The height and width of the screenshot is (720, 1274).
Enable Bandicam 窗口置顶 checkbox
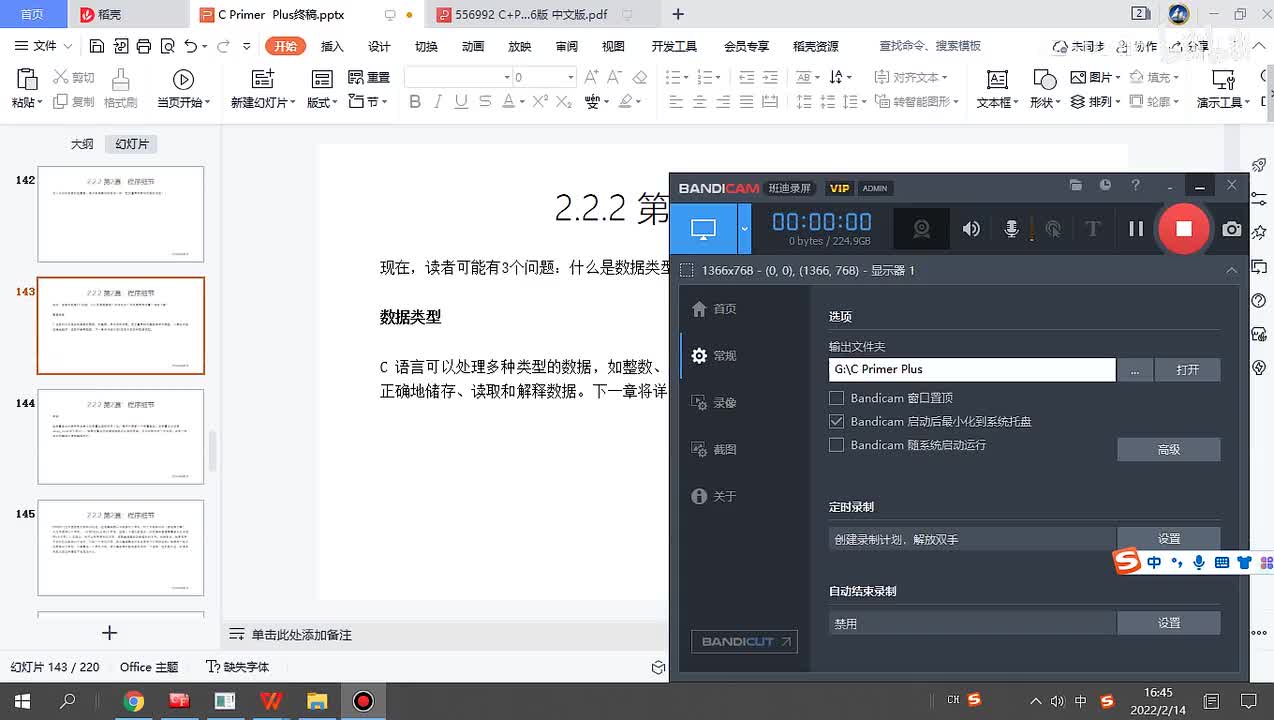pos(837,398)
